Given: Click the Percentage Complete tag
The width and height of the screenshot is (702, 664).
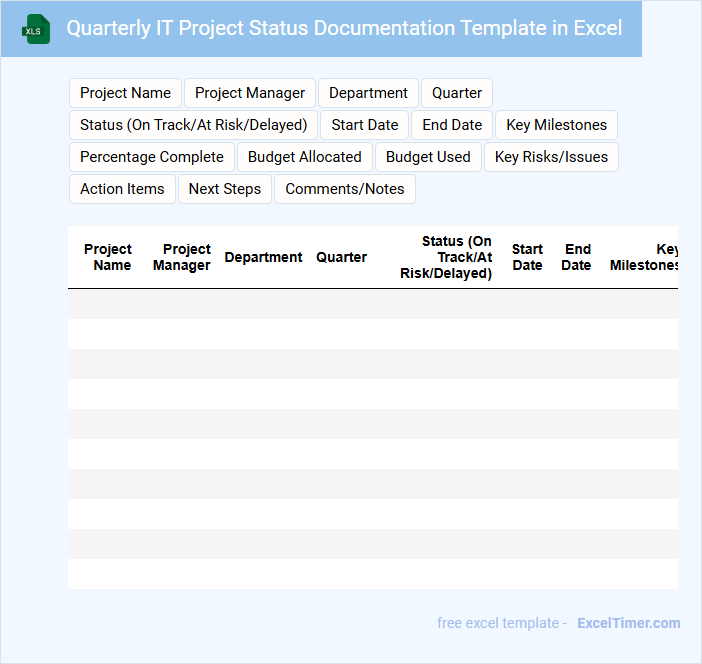Looking at the screenshot, I should (x=152, y=157).
